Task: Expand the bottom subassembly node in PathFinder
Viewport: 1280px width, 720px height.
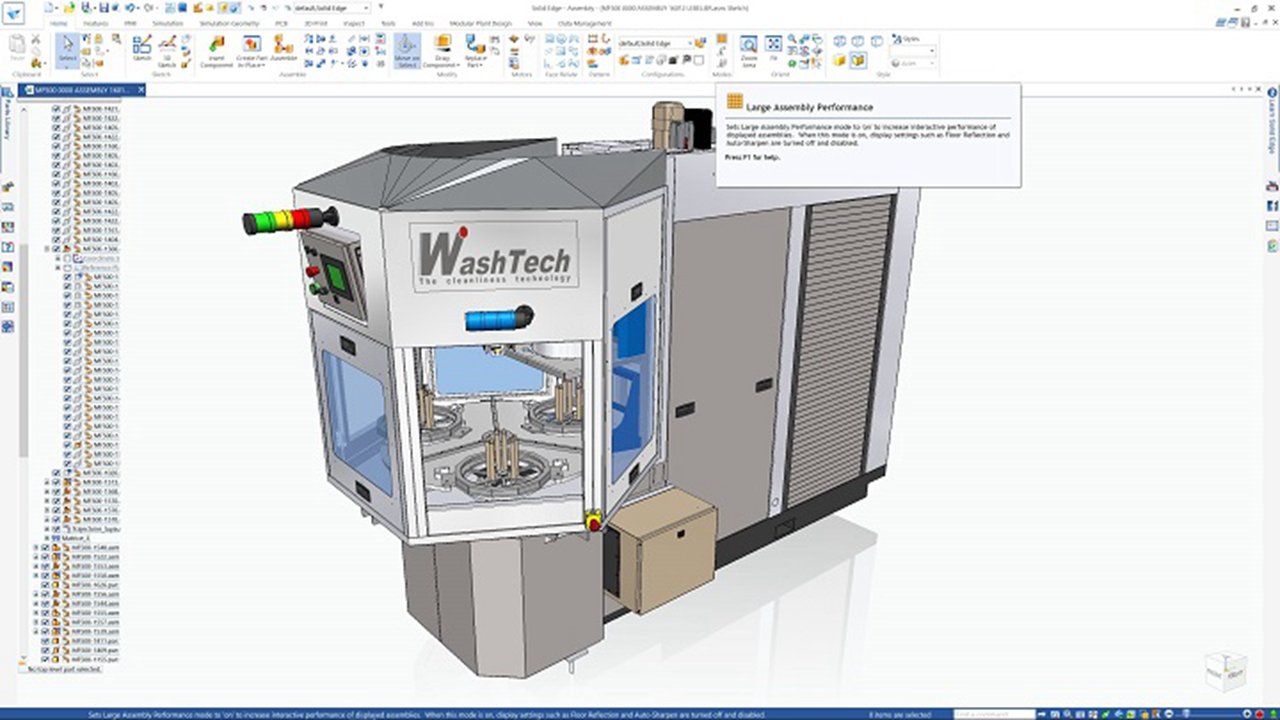Action: click(35, 631)
